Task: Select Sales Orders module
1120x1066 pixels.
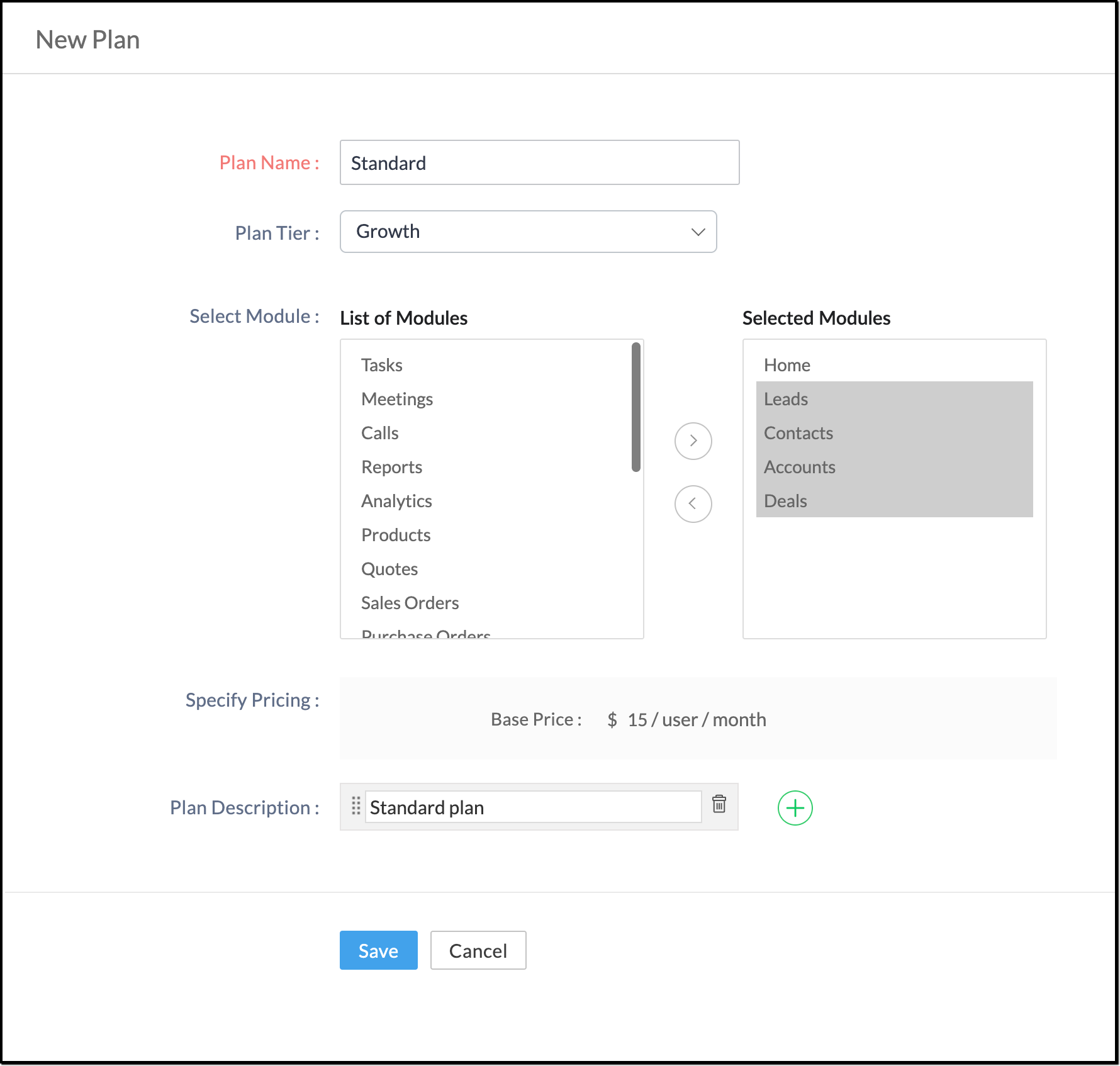Action: [x=410, y=603]
